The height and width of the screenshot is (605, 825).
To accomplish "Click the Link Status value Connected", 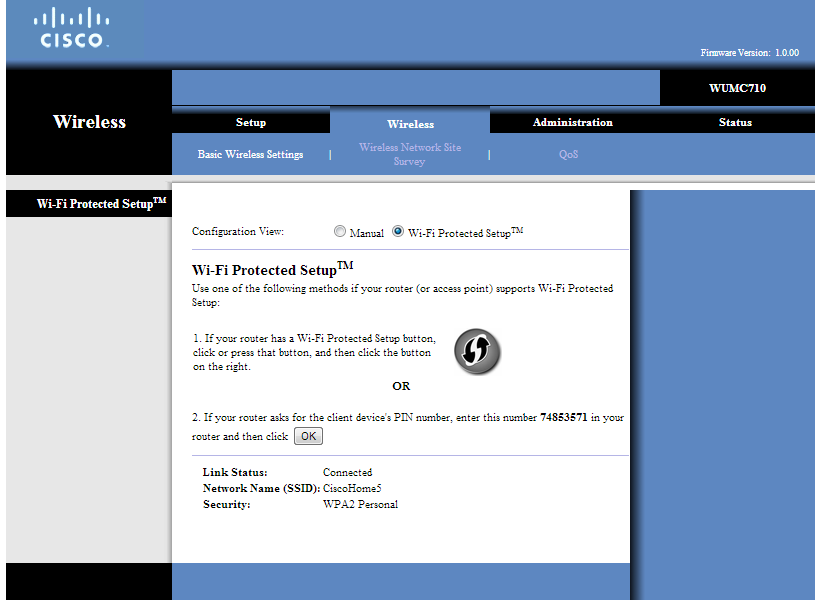I will [347, 472].
